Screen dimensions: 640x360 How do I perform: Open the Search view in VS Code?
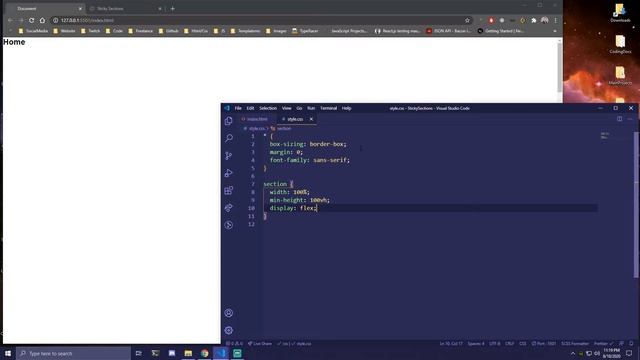pyautogui.click(x=229, y=138)
